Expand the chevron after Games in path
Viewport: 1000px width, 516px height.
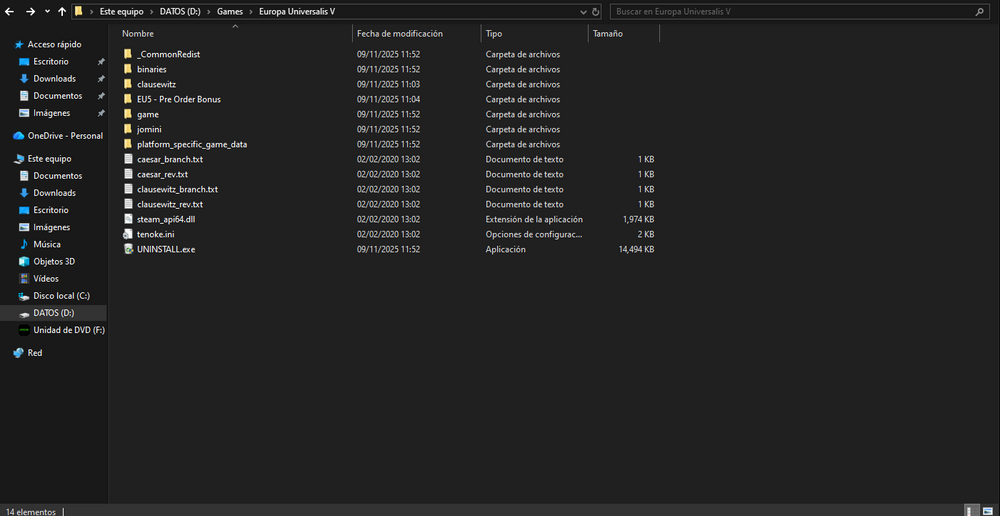click(x=251, y=12)
